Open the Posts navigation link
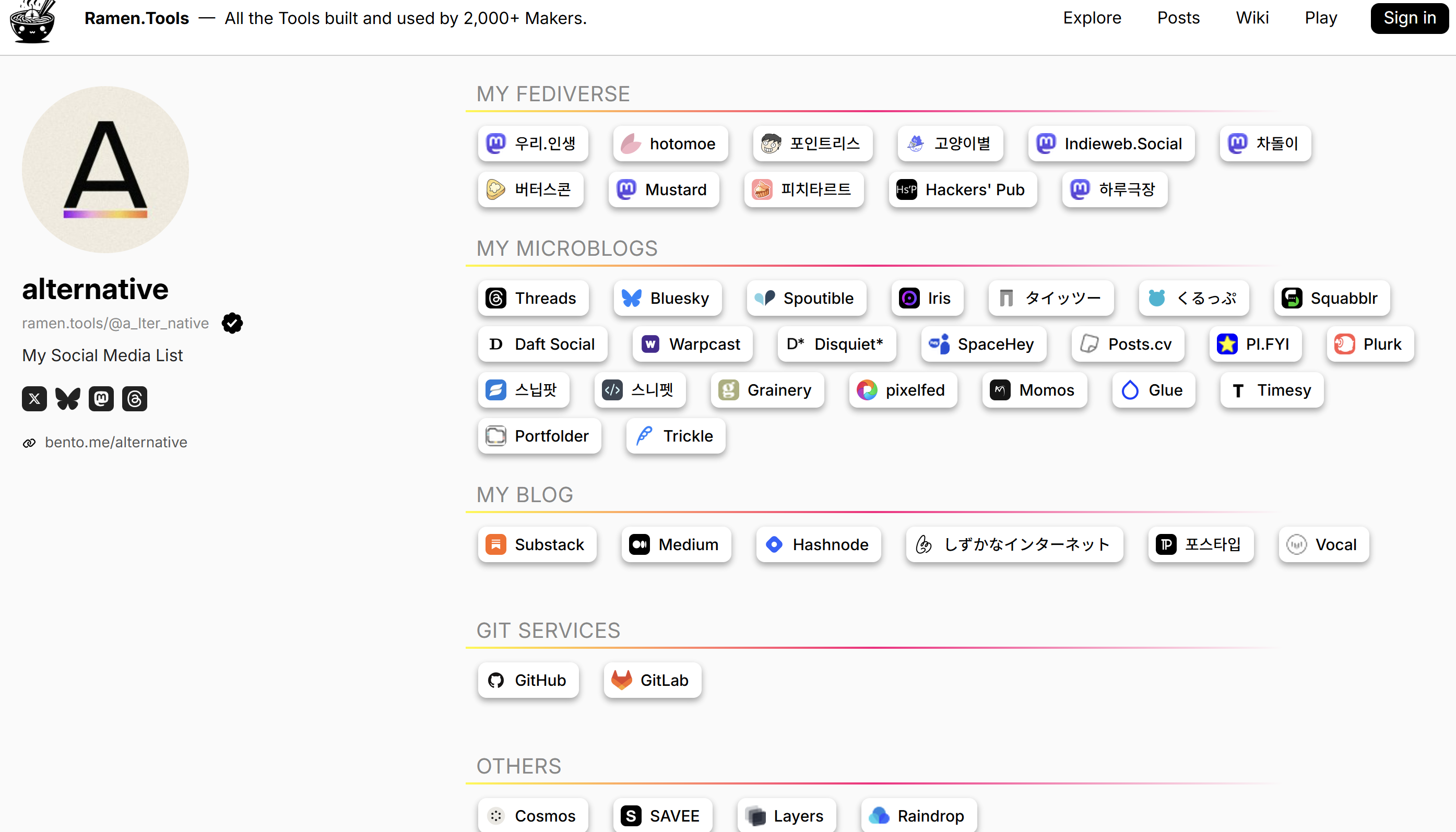This screenshot has width=1456, height=832. pyautogui.click(x=1178, y=18)
